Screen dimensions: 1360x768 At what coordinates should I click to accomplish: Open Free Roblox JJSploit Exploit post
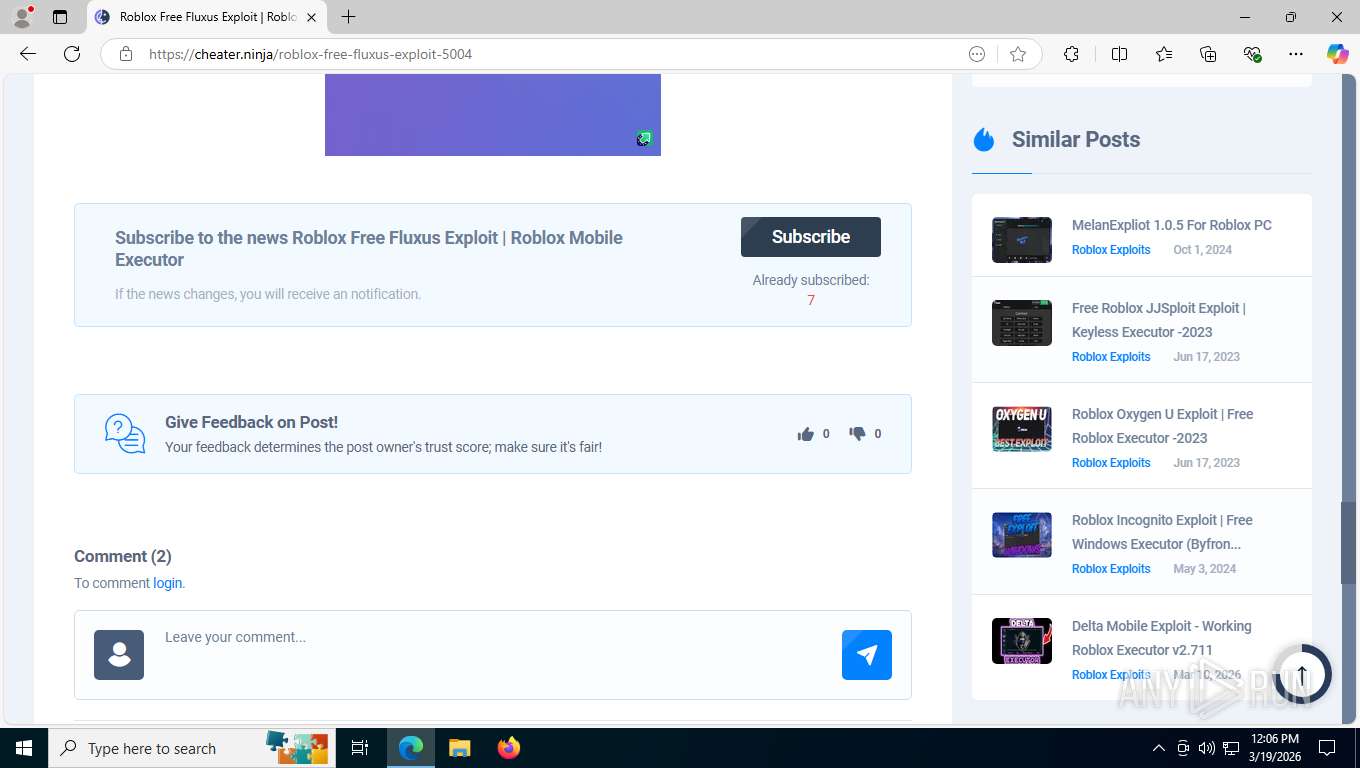point(1159,320)
